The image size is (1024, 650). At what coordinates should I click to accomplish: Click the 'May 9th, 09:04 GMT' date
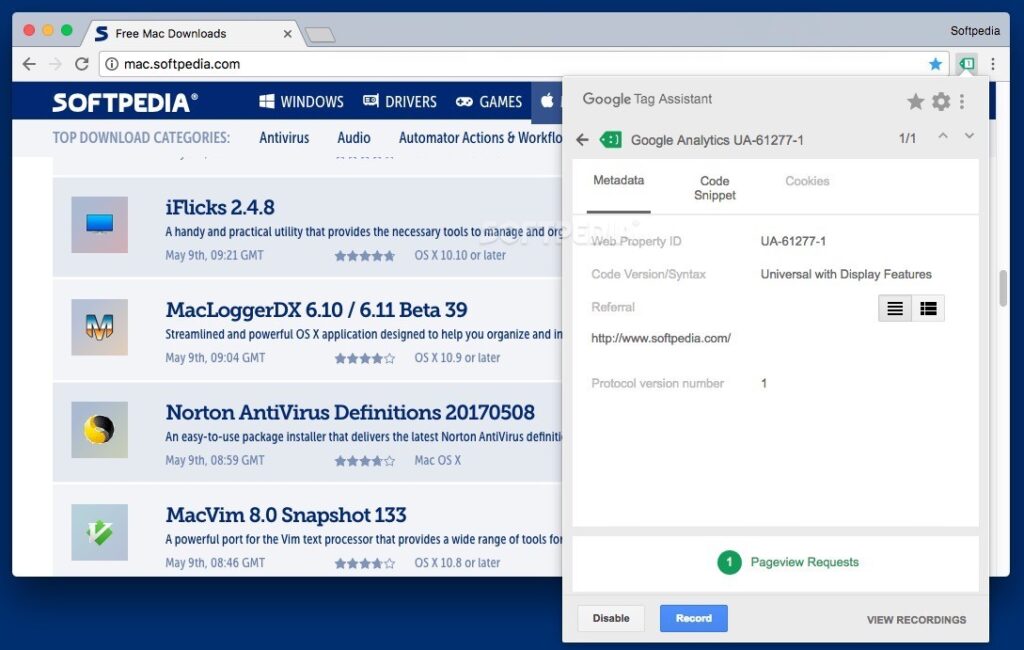tap(215, 358)
